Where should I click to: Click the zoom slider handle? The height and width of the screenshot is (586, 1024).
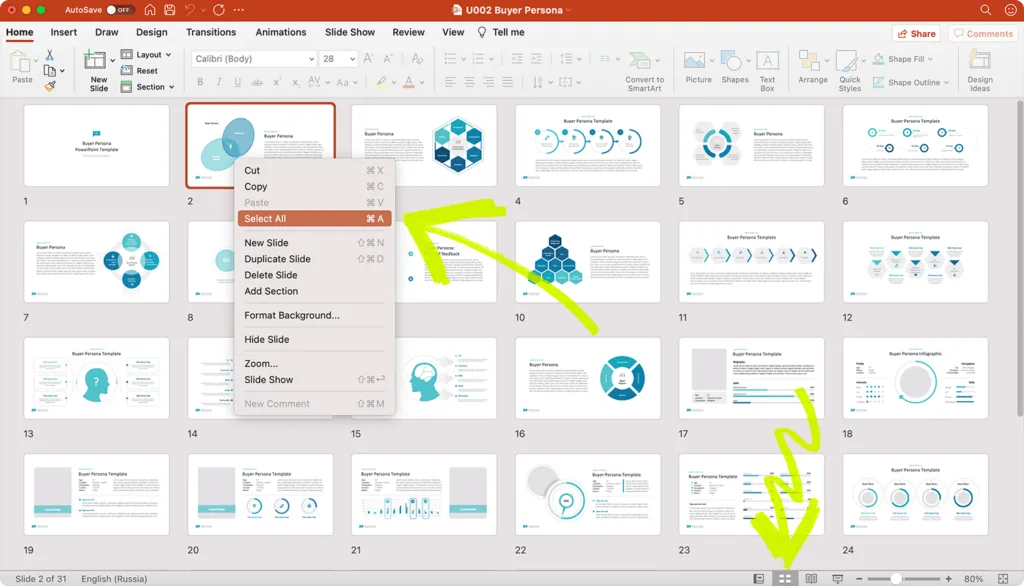[897, 579]
